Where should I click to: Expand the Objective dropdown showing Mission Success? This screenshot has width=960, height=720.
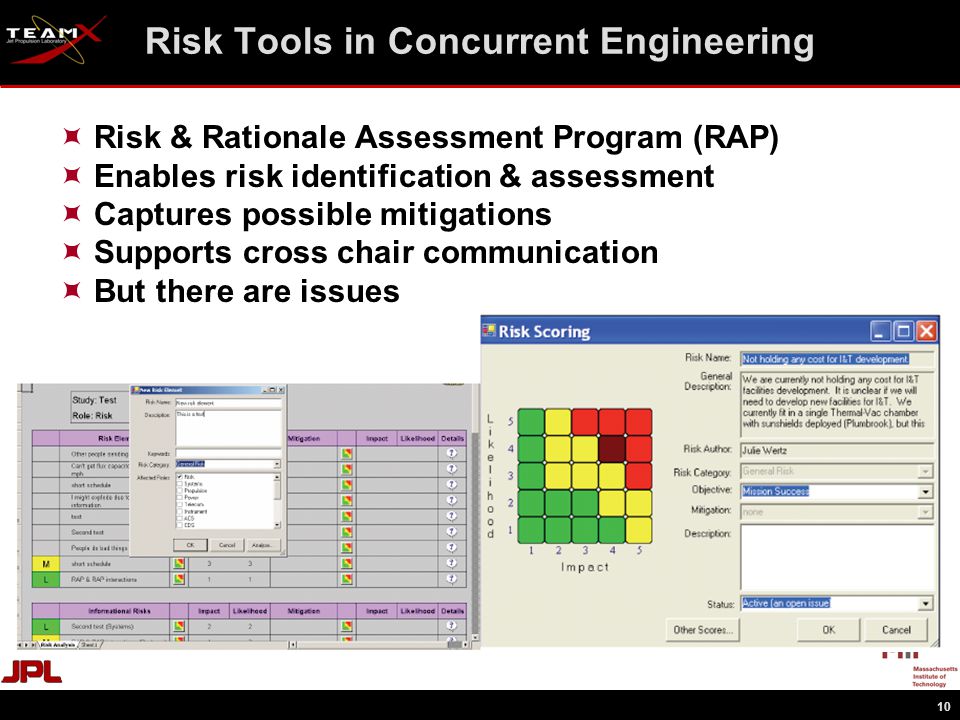tap(925, 491)
